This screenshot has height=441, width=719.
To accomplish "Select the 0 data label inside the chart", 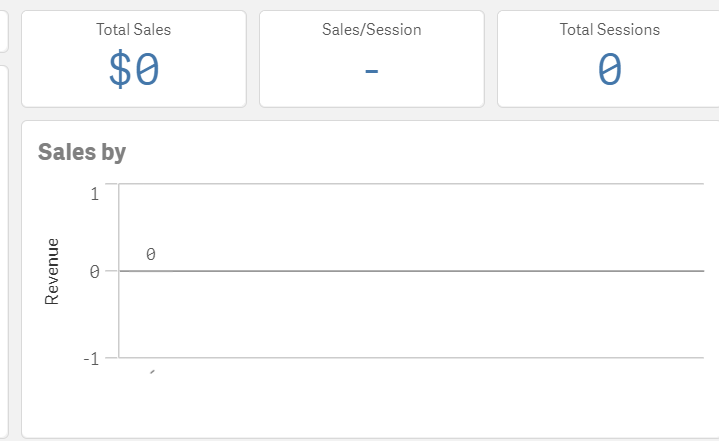I will click(150, 255).
